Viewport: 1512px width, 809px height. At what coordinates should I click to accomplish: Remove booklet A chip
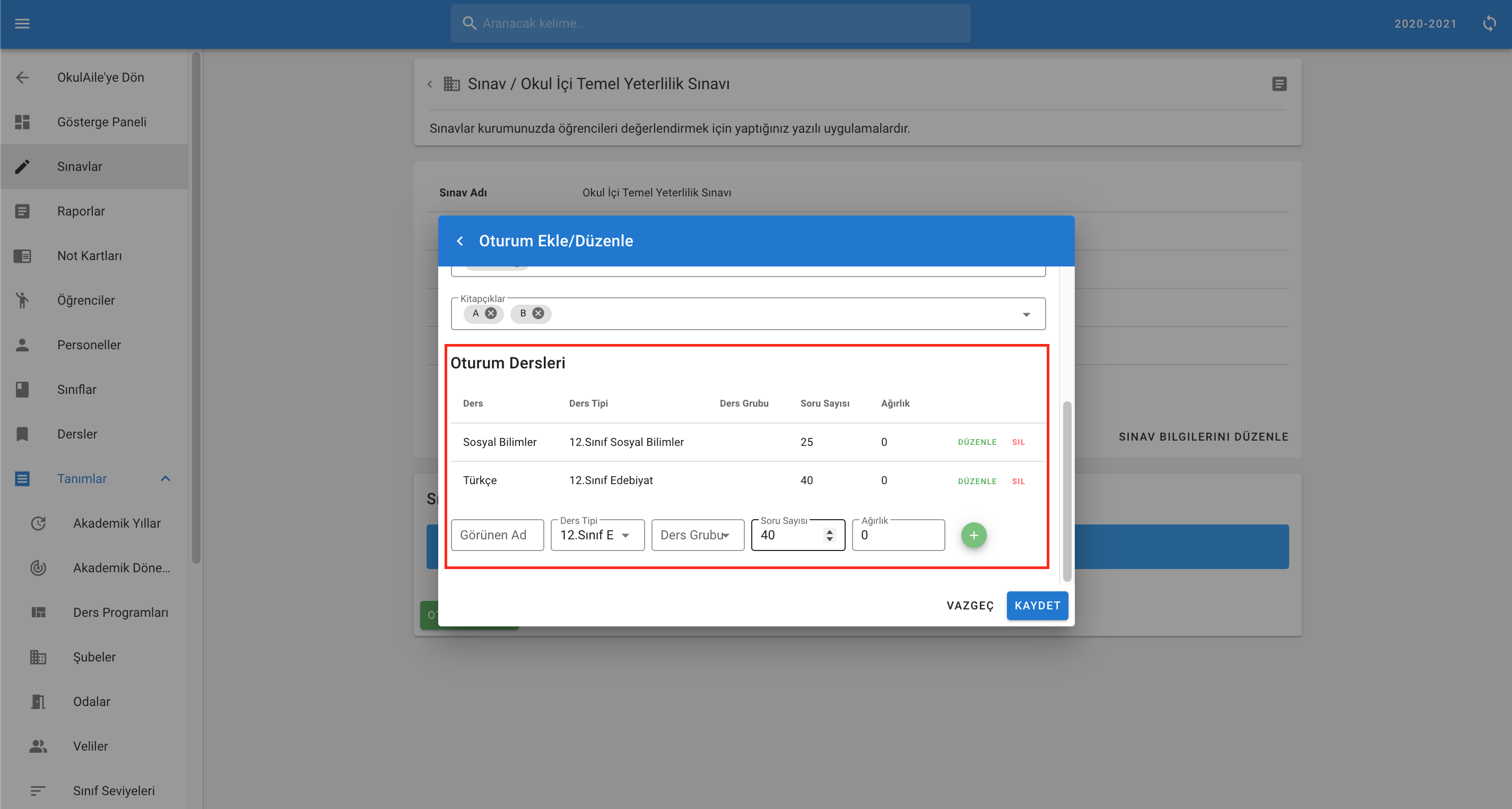coord(491,313)
